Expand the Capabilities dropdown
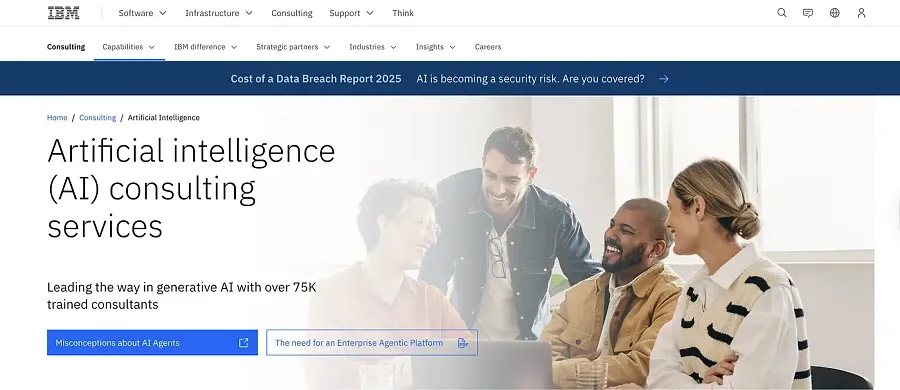Viewport: 900px width, 390px height. (x=129, y=47)
